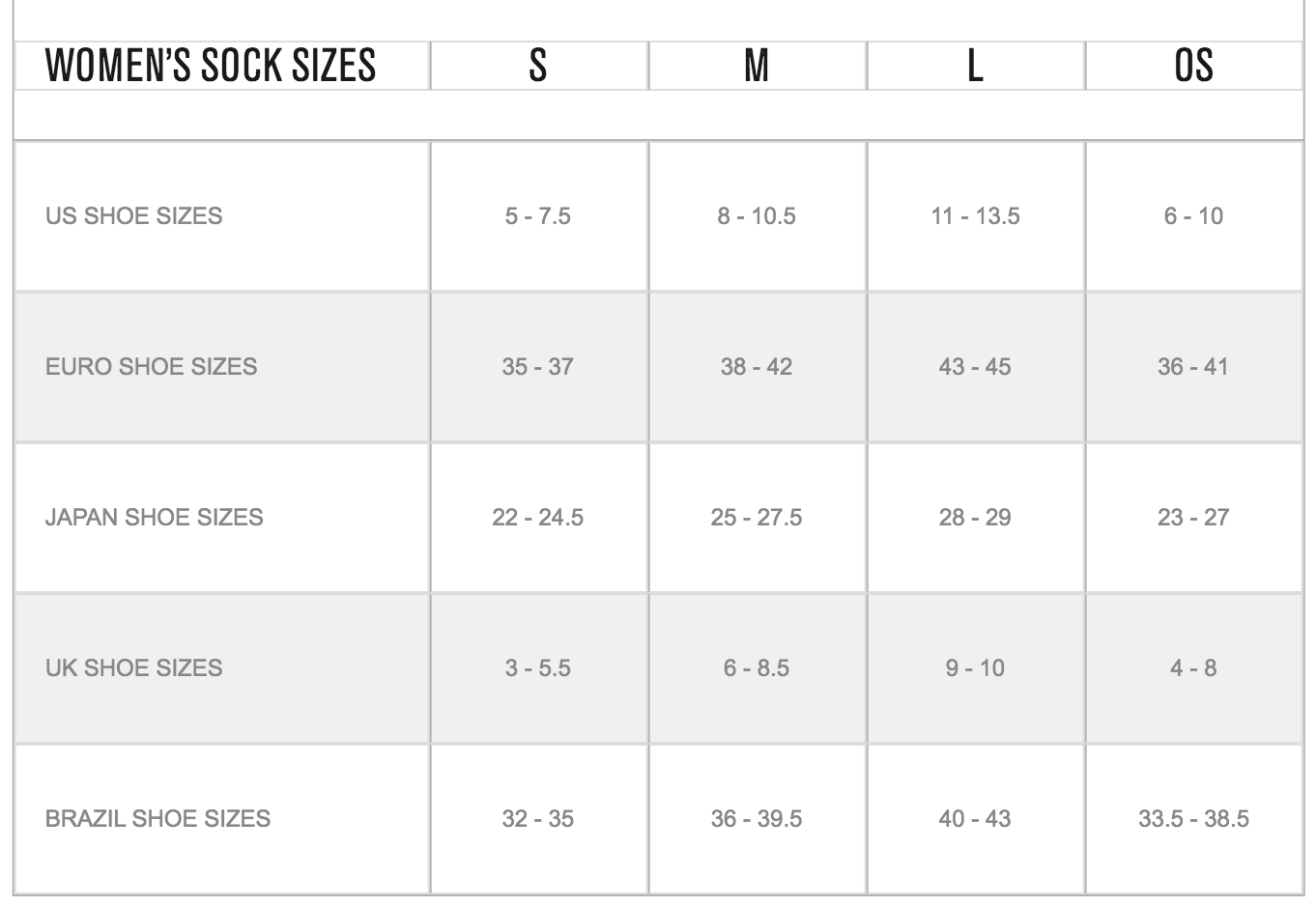This screenshot has width=1316, height=906.
Task: Click the US small cell 5 - 7.5
Action: click(x=538, y=215)
